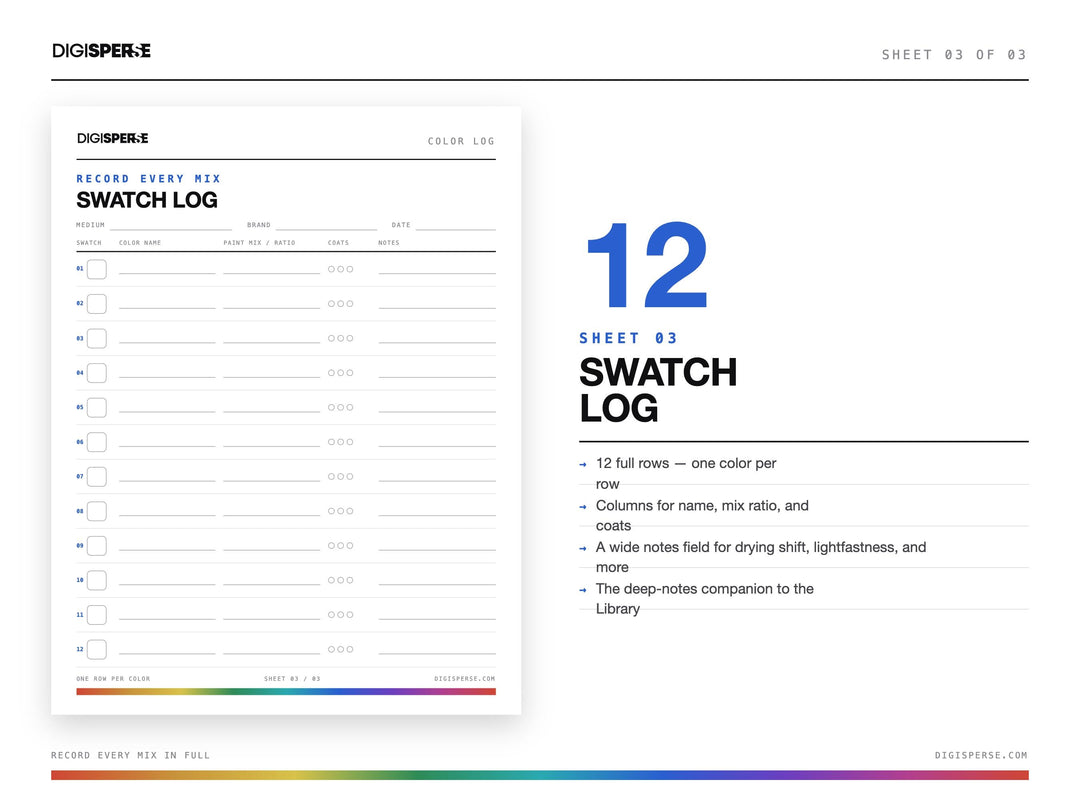
Task: Click the arrow icon beside '12 full rows'
Action: click(x=583, y=465)
